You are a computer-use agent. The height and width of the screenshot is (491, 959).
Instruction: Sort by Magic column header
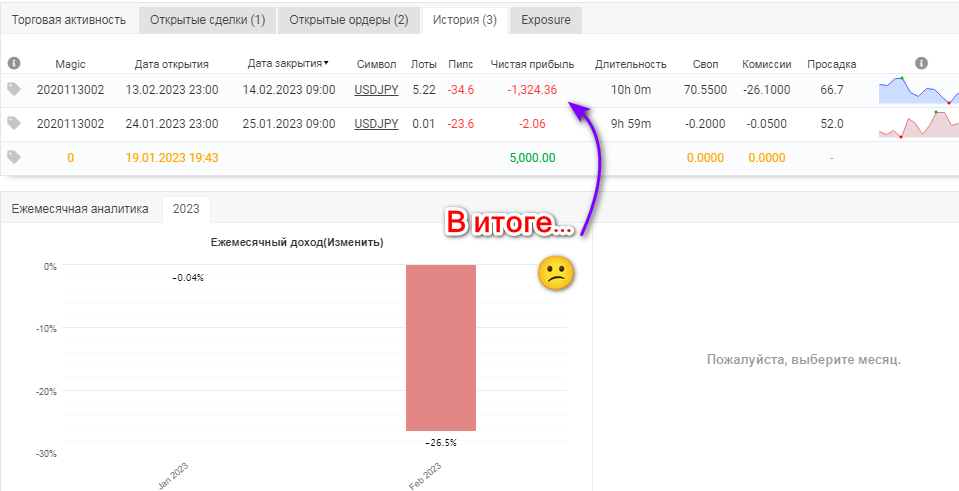point(70,64)
